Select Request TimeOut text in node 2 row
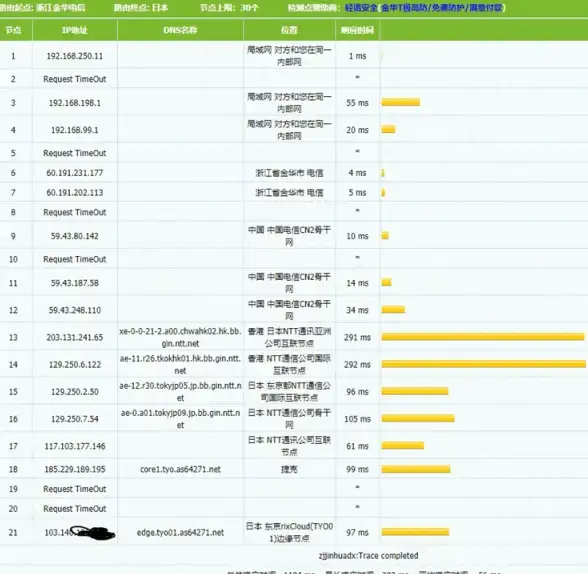 tap(75, 79)
